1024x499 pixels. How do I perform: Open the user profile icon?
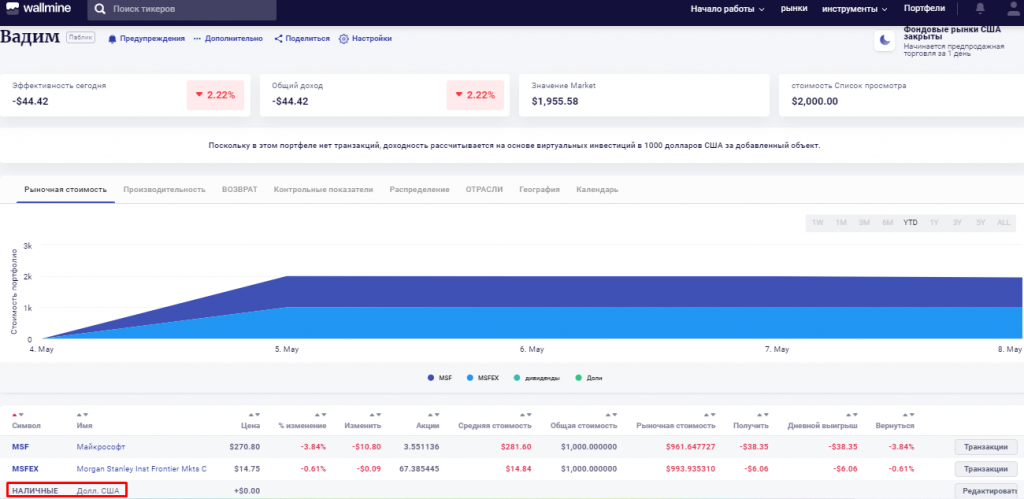[1009, 10]
